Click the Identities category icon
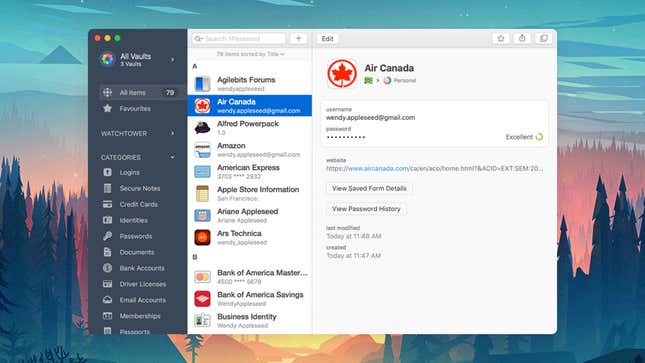645x363 pixels. point(107,220)
